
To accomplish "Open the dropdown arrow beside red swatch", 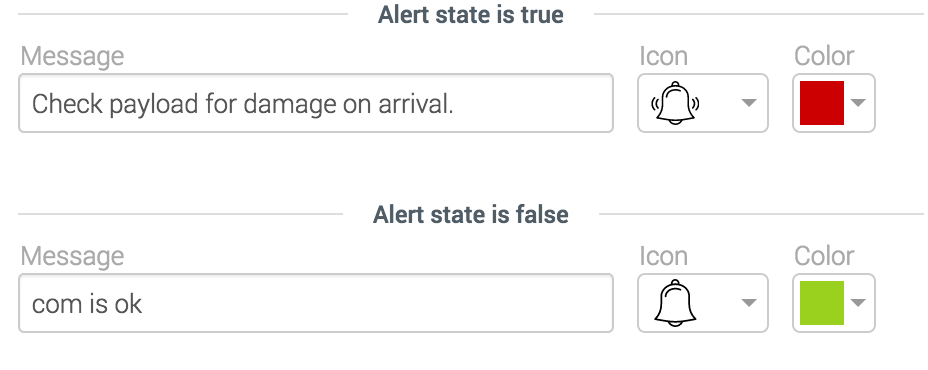I will point(858,103).
